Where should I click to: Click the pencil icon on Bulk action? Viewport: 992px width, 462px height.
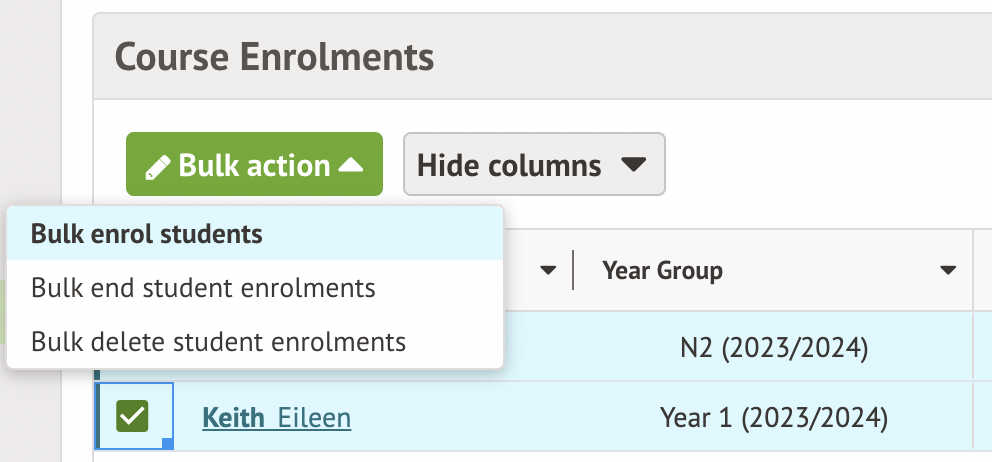tap(158, 166)
